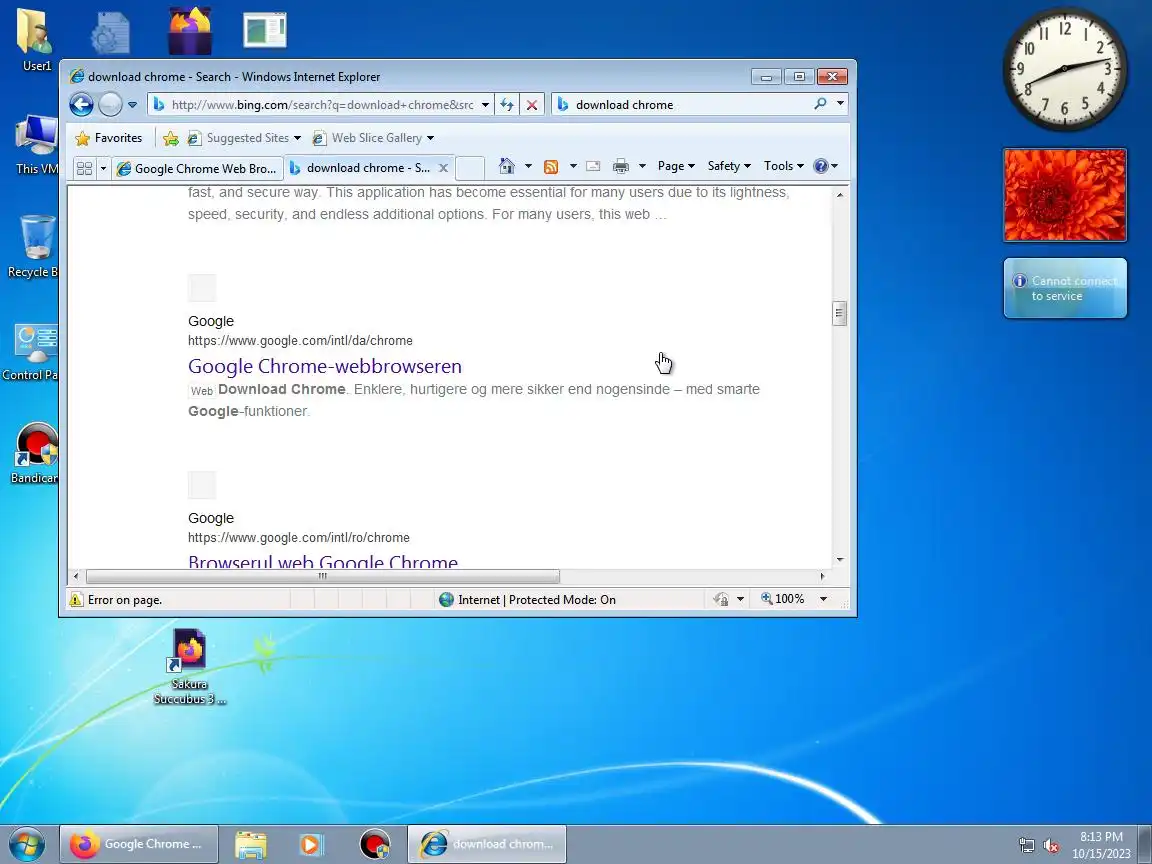Open Quick Tabs grid icon
The width and height of the screenshot is (1152, 864).
84,168
